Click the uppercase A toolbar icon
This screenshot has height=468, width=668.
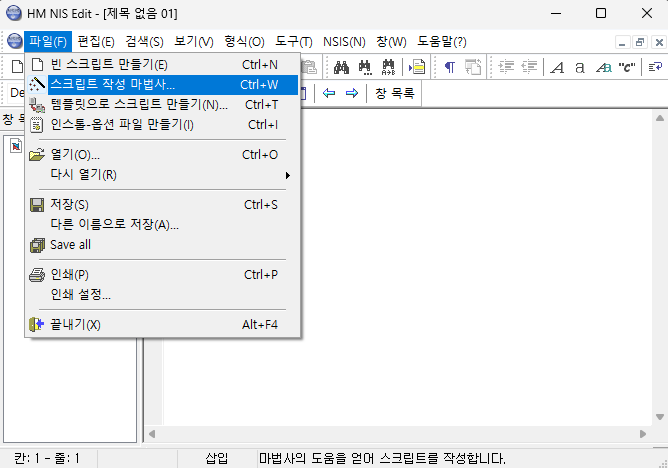click(557, 67)
